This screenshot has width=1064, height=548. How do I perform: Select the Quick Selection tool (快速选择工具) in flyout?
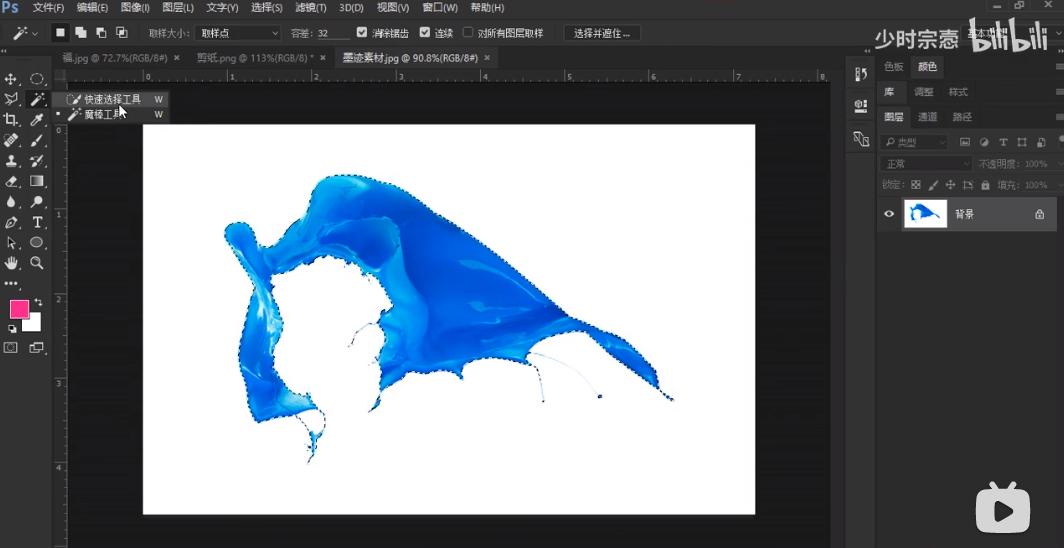click(x=111, y=100)
